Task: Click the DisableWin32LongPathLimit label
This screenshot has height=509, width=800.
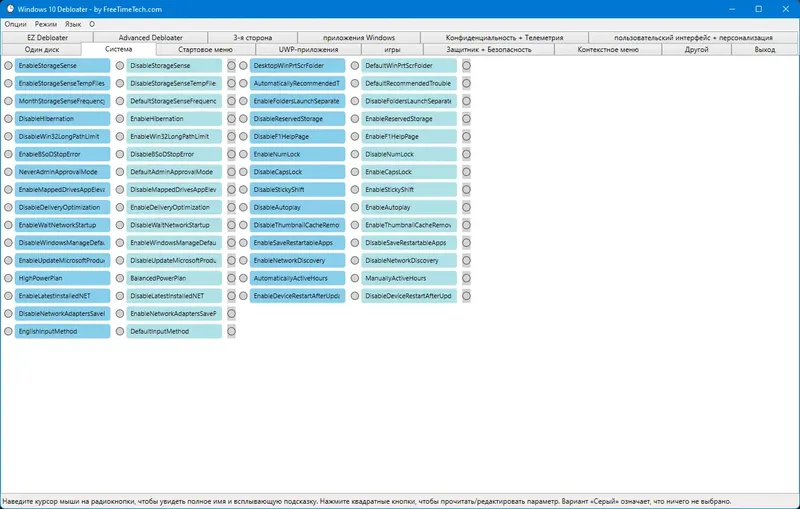Action: pyautogui.click(x=62, y=137)
